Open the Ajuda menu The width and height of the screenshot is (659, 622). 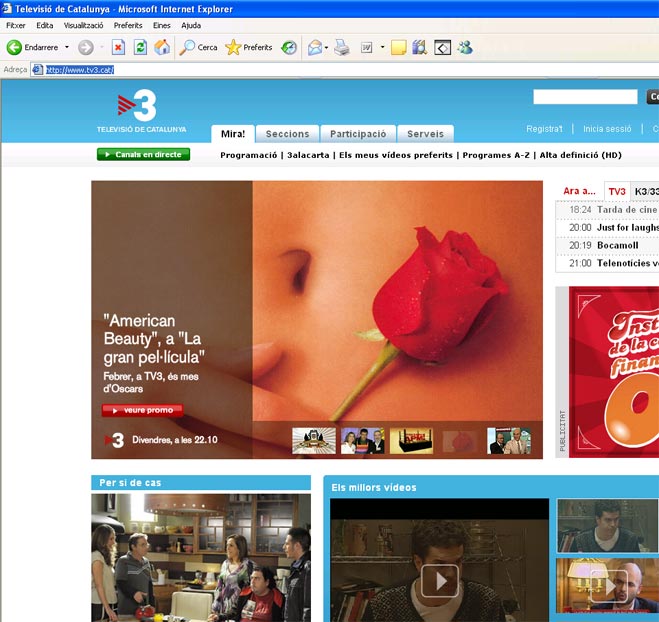(191, 26)
